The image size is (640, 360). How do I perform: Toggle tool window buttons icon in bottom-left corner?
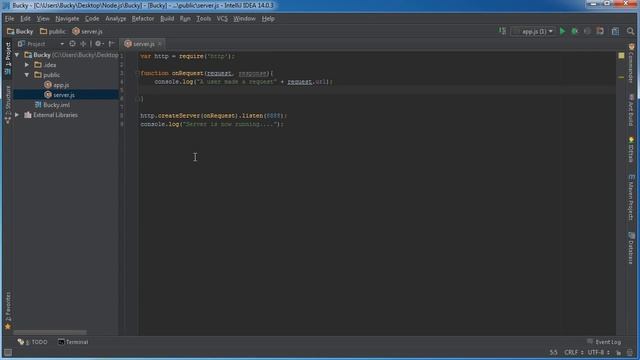[x=7, y=353]
